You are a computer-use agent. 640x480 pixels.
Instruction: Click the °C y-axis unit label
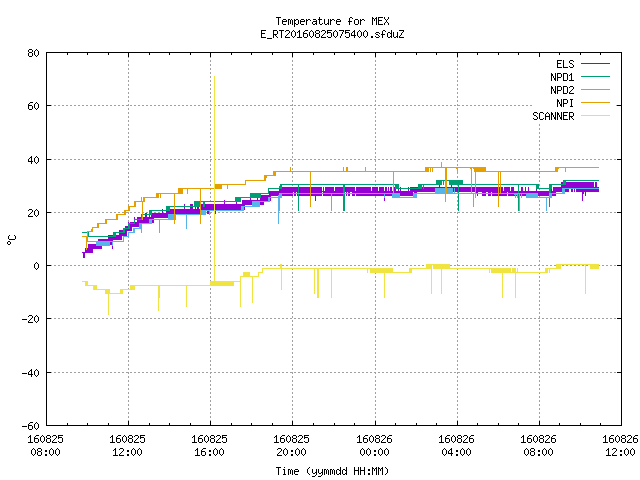click(11, 240)
